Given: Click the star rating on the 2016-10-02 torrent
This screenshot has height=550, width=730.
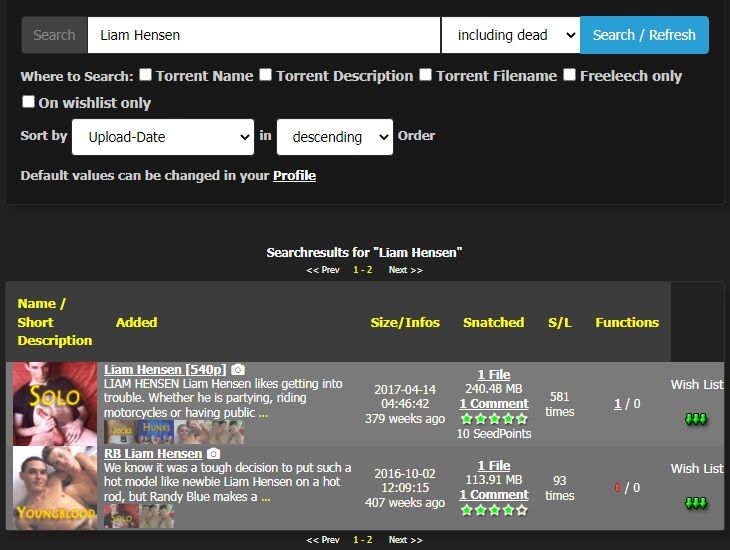Looking at the screenshot, I should 493,510.
